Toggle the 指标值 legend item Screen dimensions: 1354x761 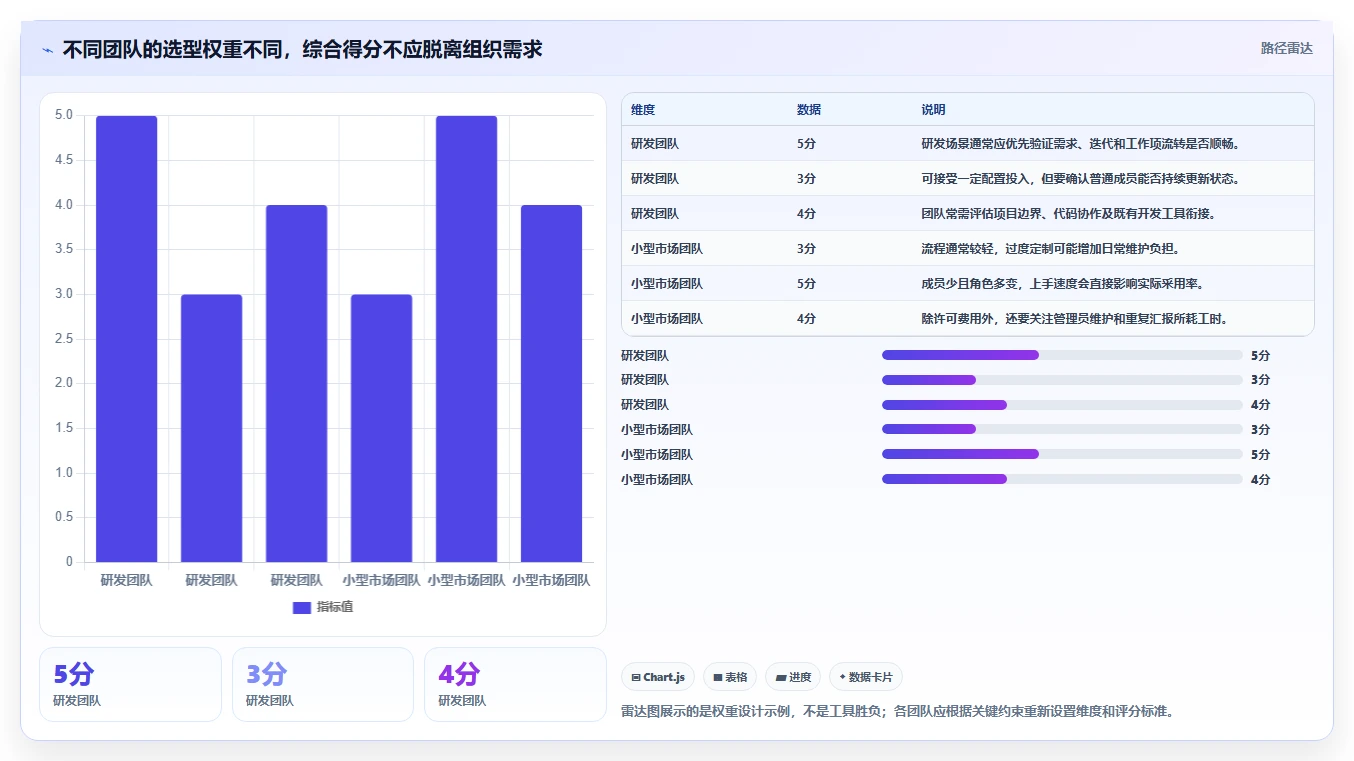click(x=323, y=607)
